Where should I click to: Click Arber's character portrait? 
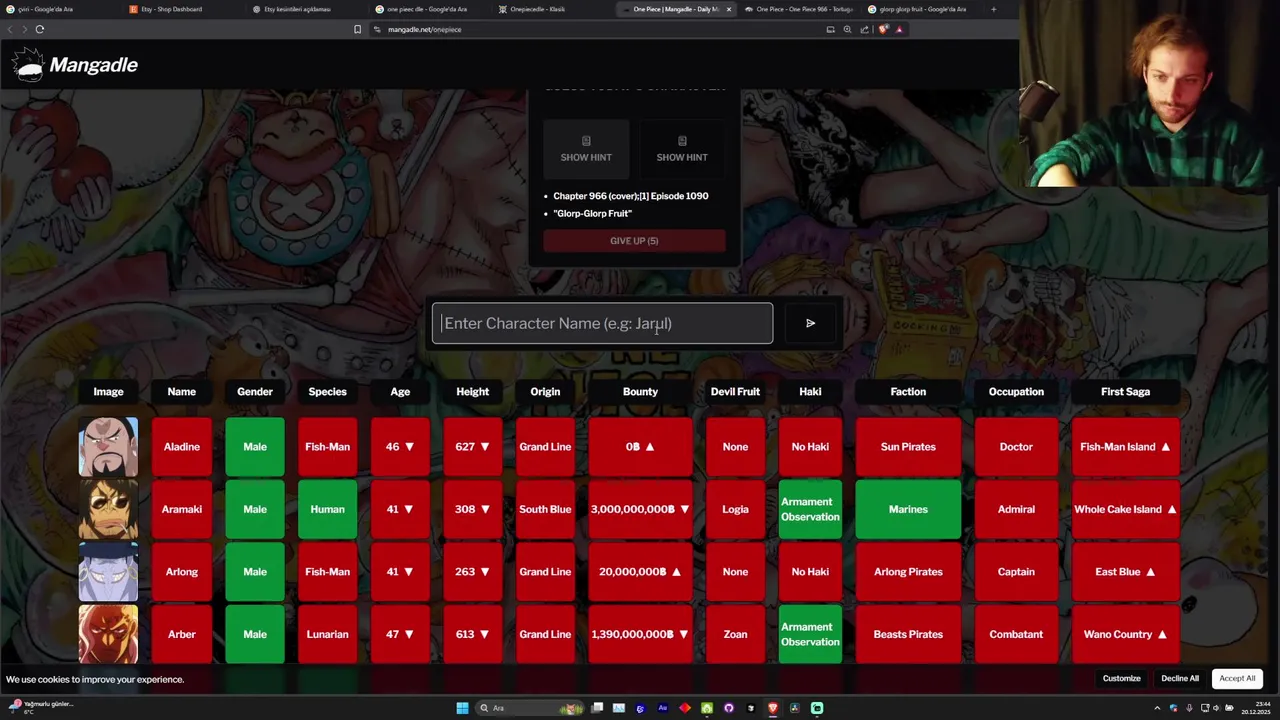point(108,634)
